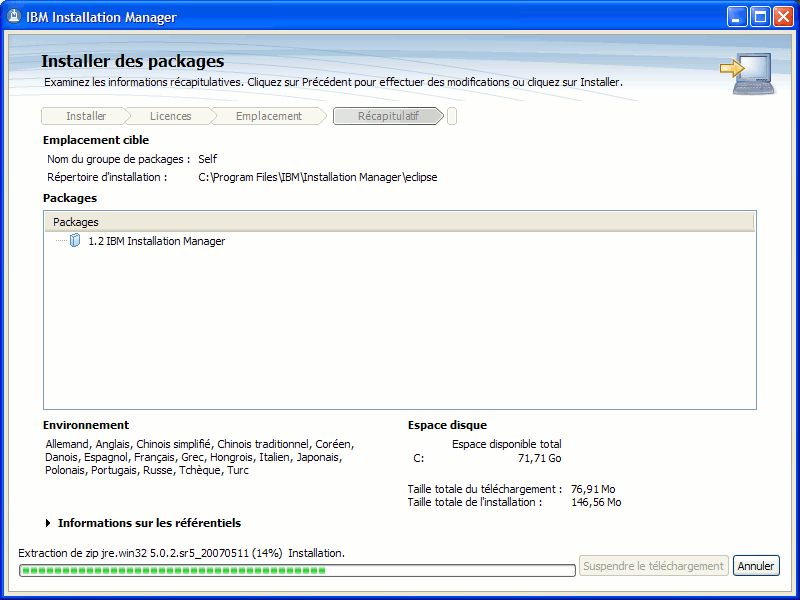Click the Packages column header
Screen dimensions: 800x600
tap(399, 222)
